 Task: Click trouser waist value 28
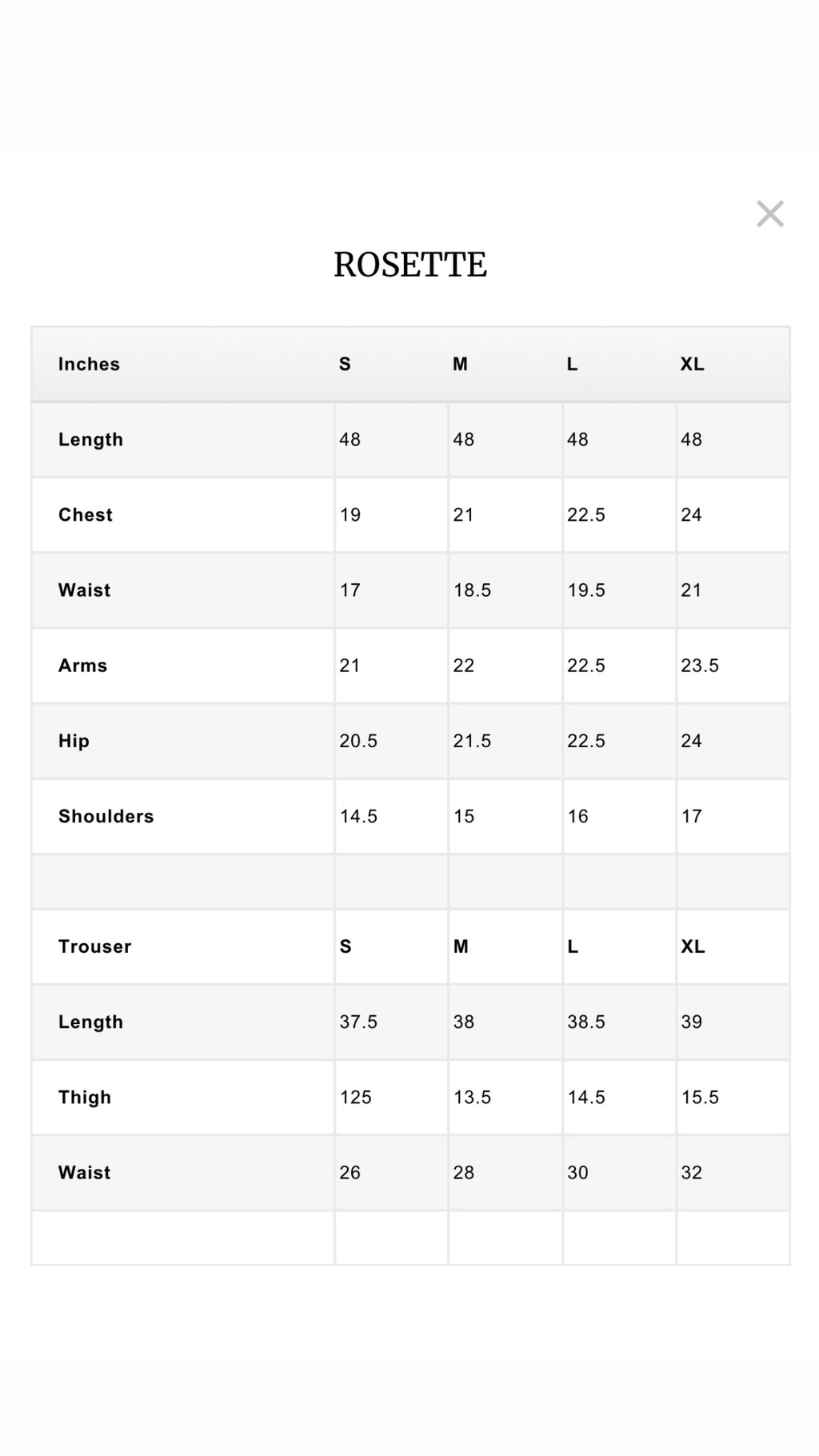coord(464,1173)
